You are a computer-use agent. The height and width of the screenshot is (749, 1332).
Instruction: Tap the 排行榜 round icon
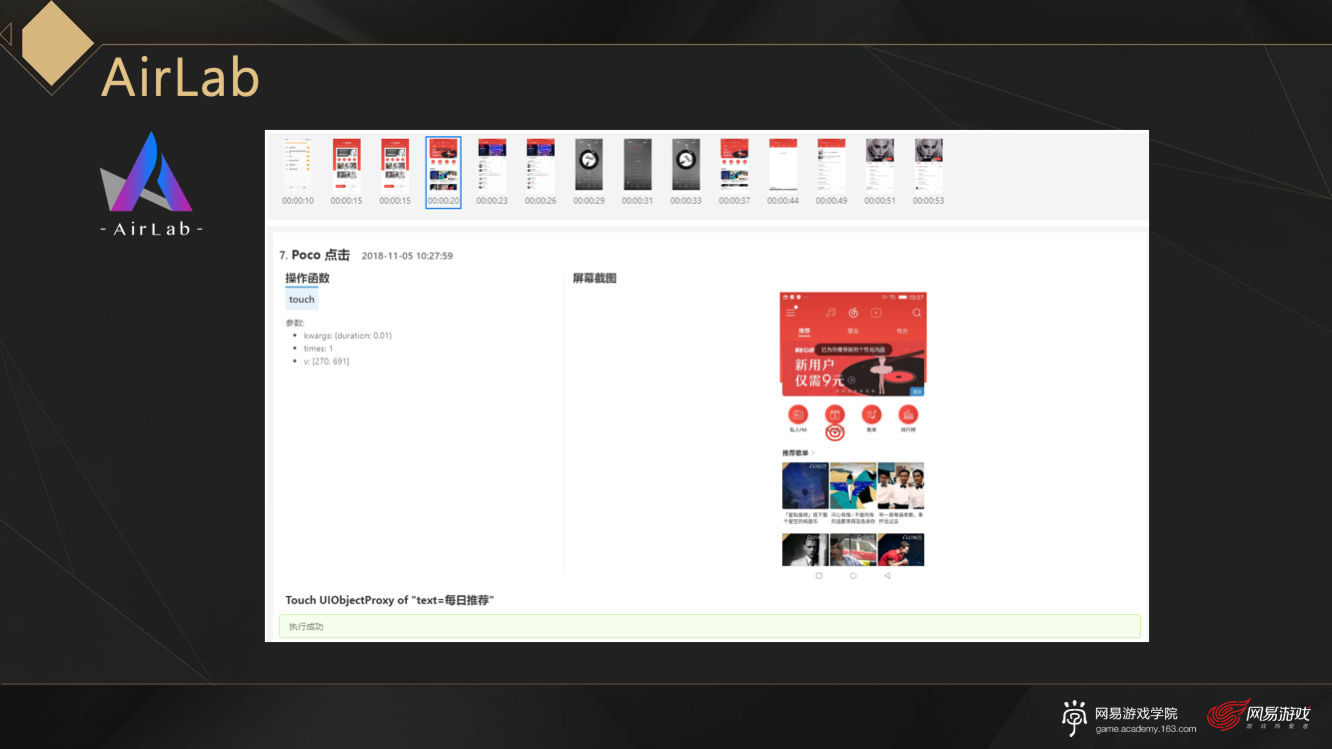[x=908, y=414]
